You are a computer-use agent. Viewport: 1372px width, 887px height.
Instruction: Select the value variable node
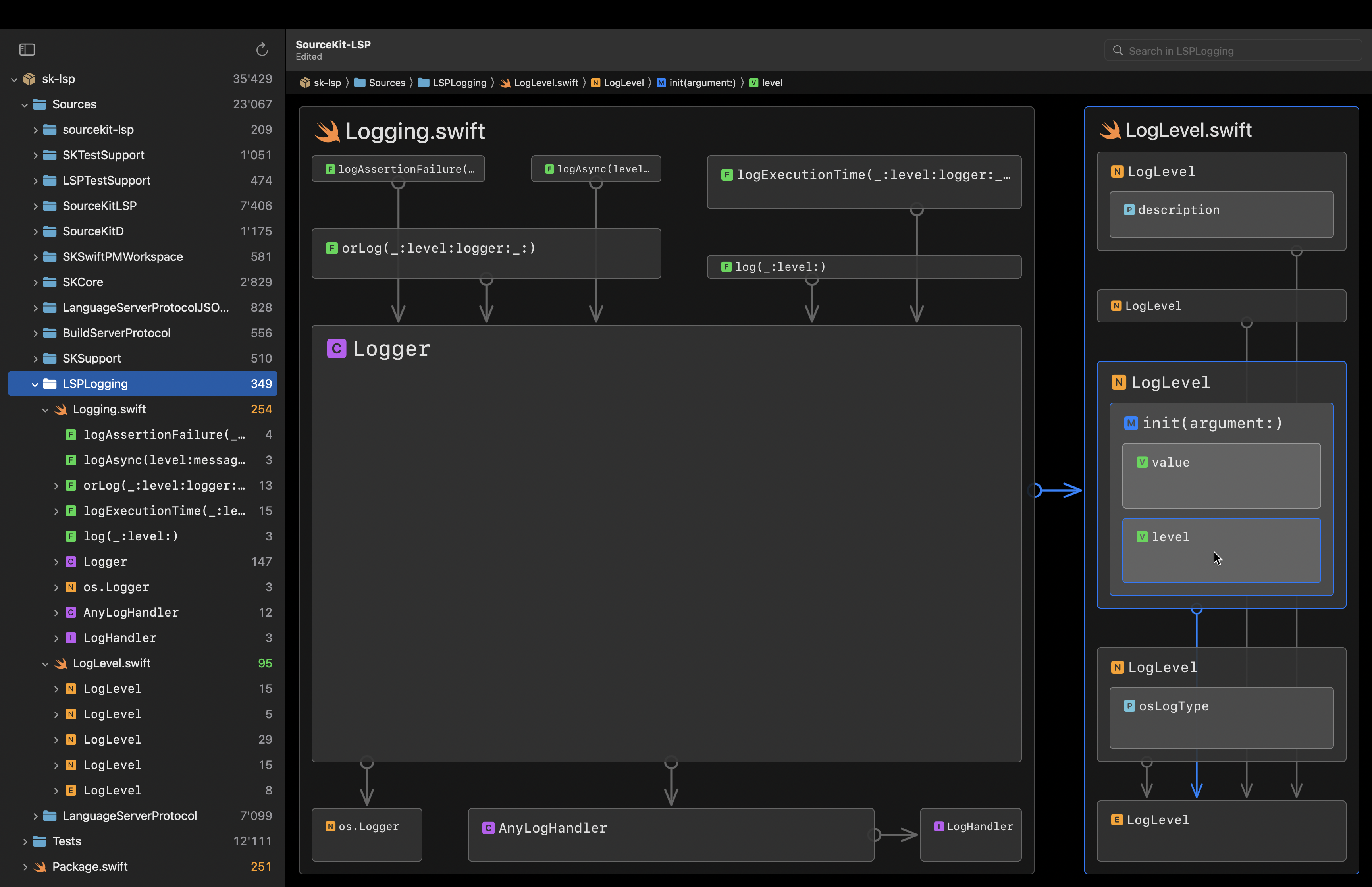coord(1221,476)
